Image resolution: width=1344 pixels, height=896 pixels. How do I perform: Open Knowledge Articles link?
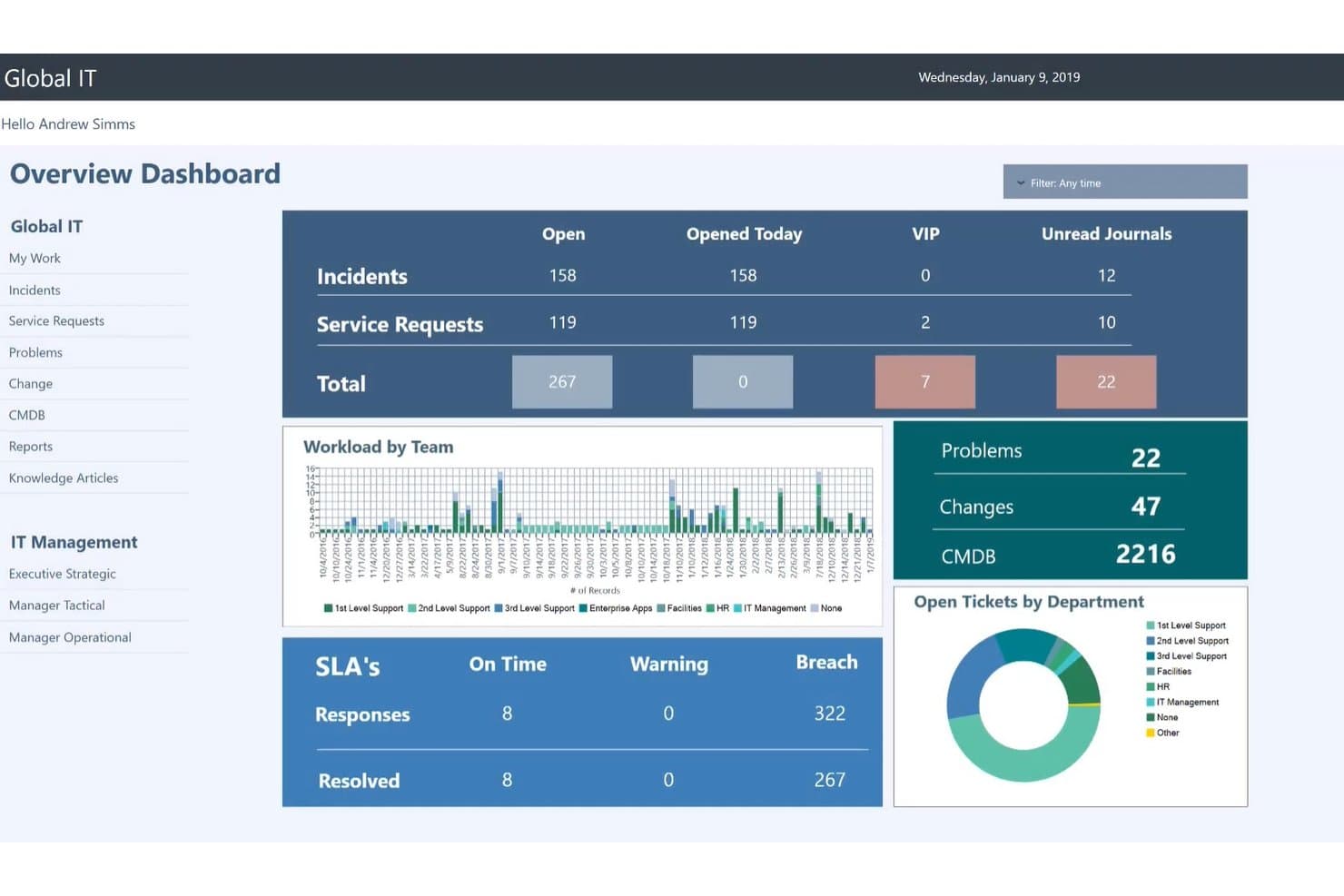64,478
